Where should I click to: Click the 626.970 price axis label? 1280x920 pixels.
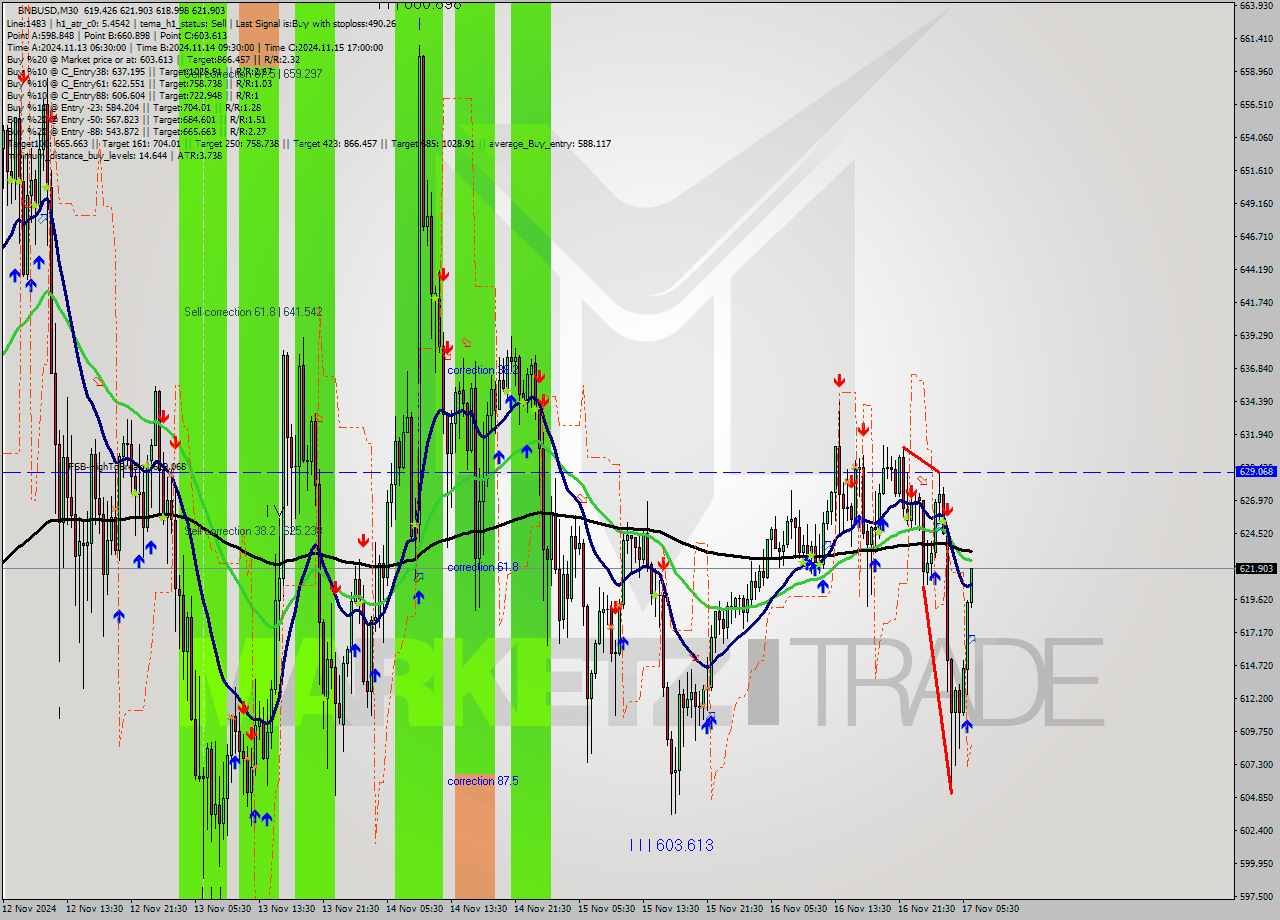pos(1255,500)
